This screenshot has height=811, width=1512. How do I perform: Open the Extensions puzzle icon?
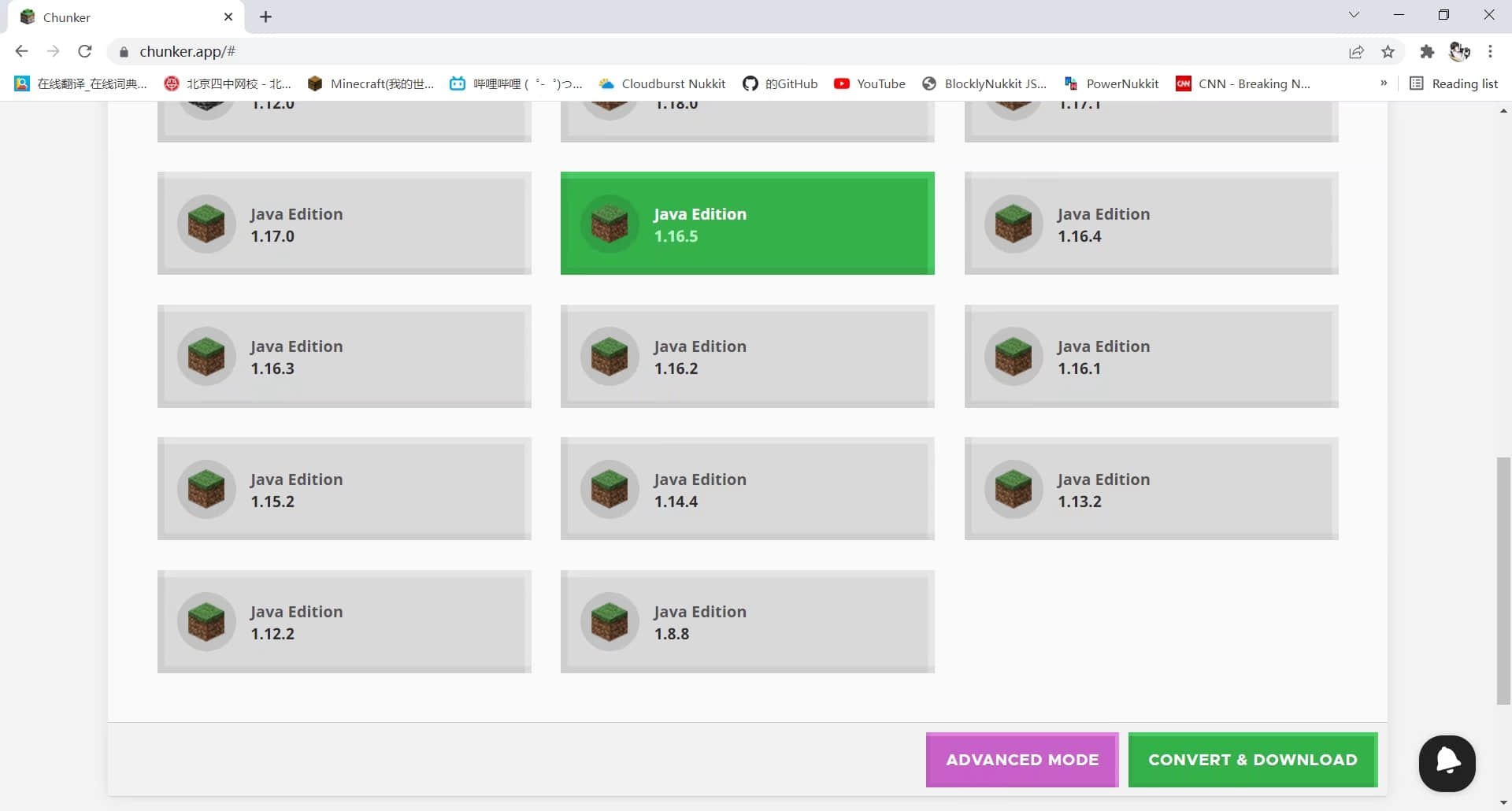click(x=1427, y=52)
